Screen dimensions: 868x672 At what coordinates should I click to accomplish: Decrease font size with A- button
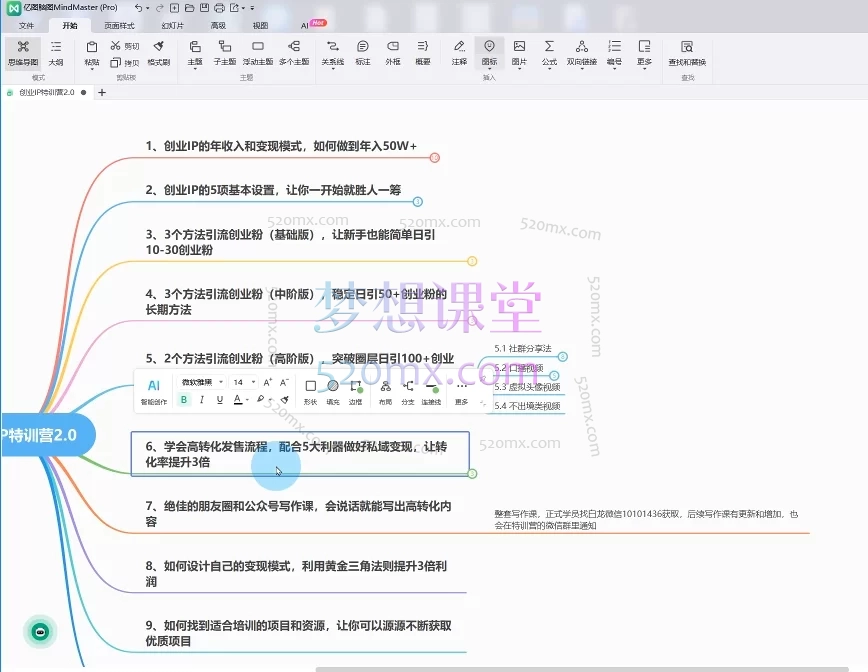coord(285,382)
